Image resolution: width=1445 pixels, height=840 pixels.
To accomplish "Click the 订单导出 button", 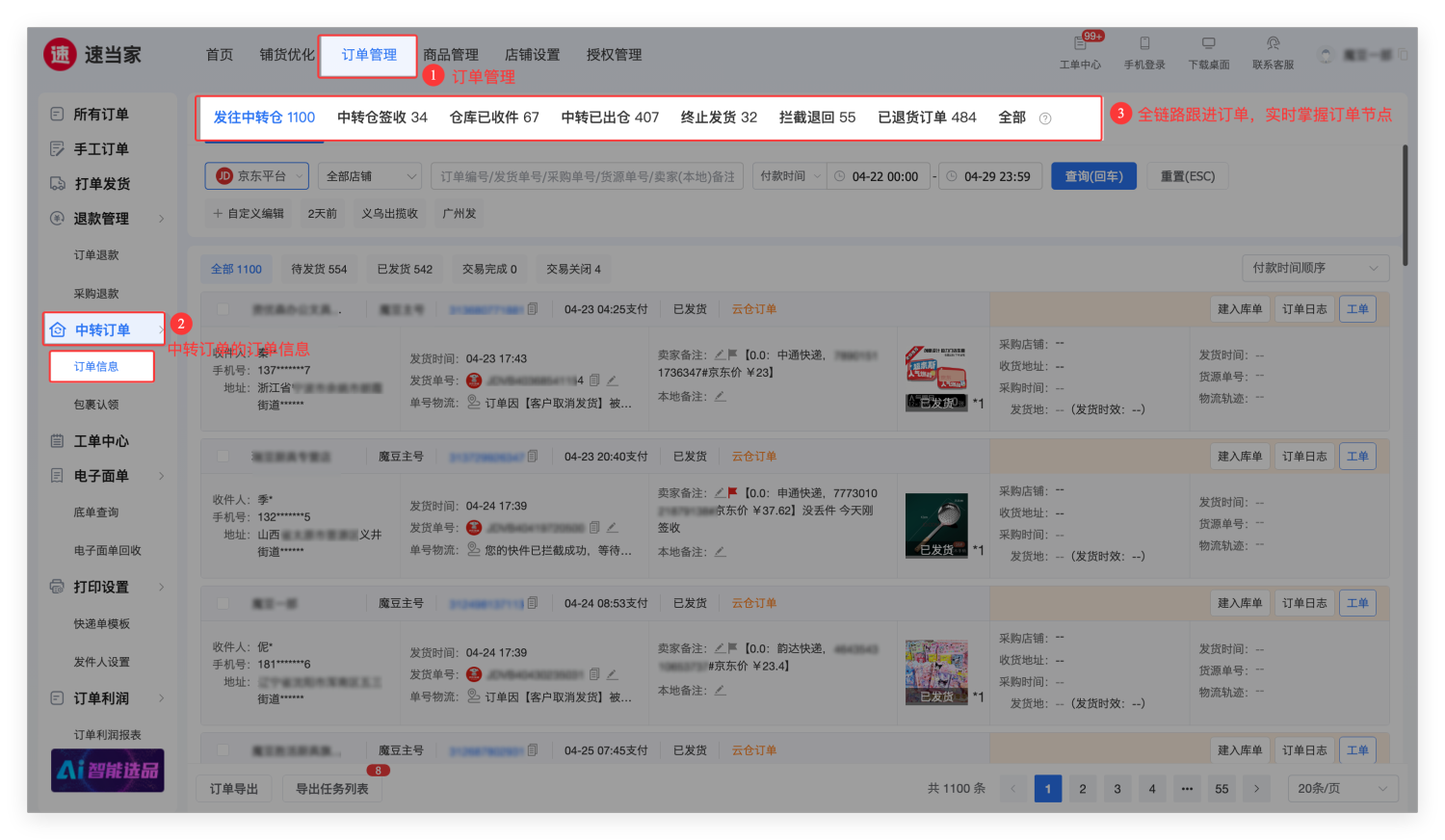I will [x=234, y=789].
